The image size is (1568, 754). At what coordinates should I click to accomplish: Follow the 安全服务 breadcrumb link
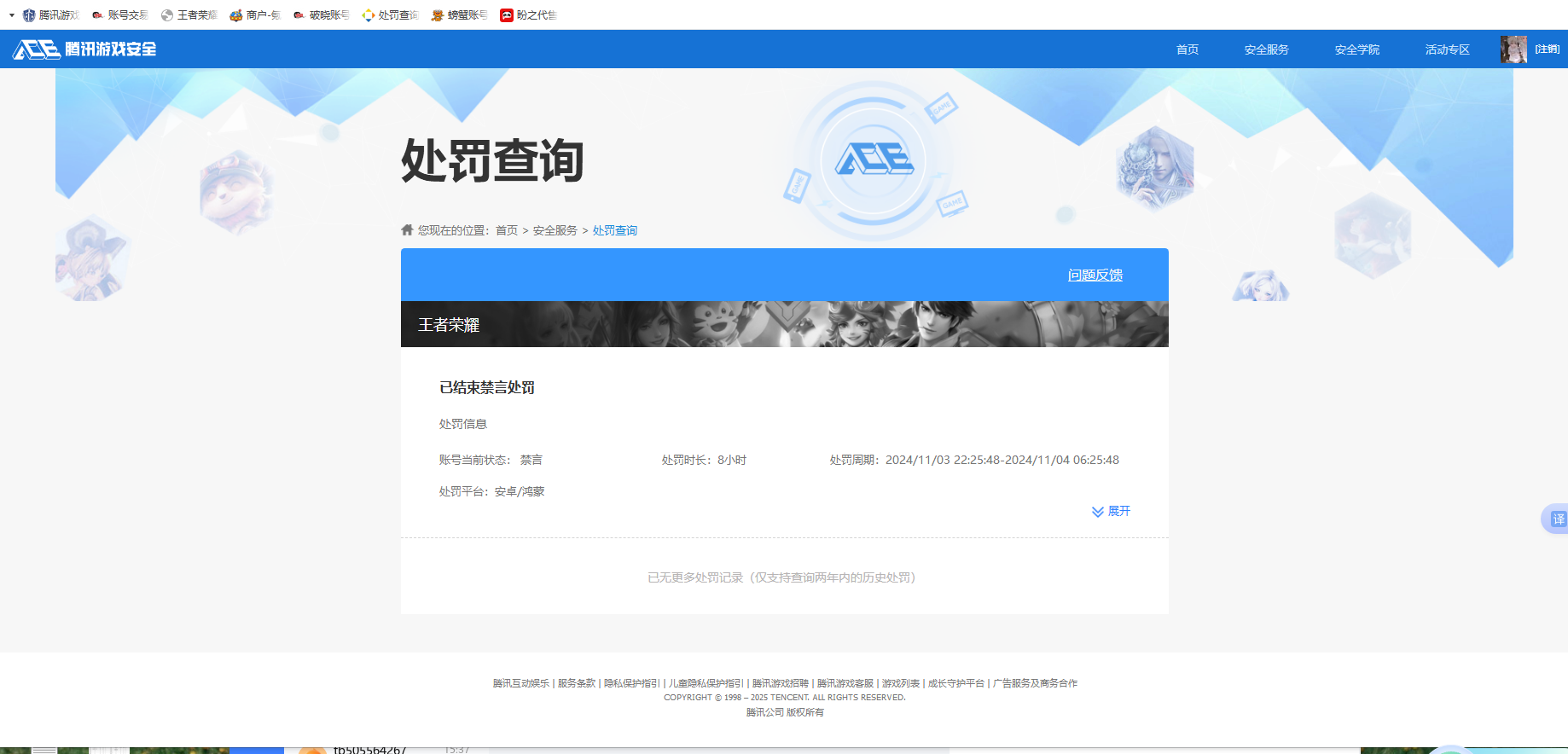(555, 230)
